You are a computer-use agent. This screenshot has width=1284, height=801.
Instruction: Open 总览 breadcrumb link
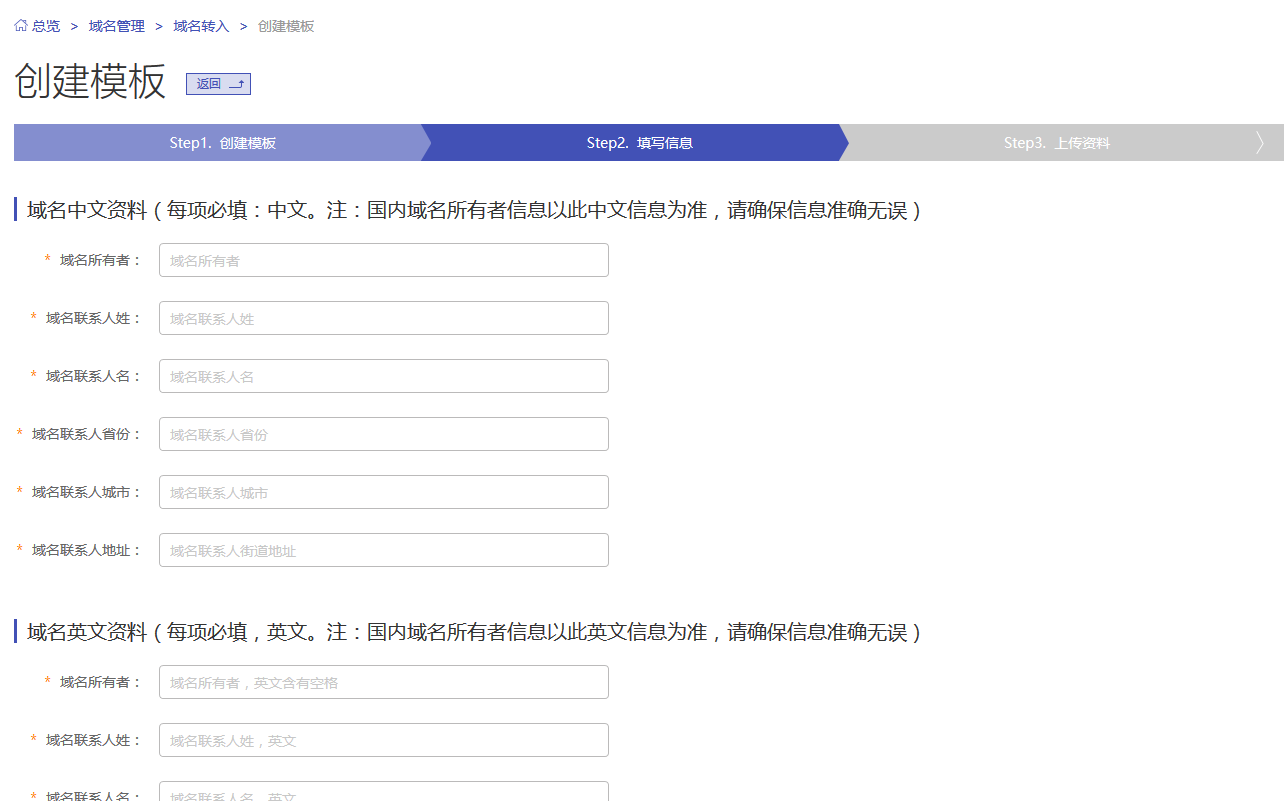(x=46, y=26)
